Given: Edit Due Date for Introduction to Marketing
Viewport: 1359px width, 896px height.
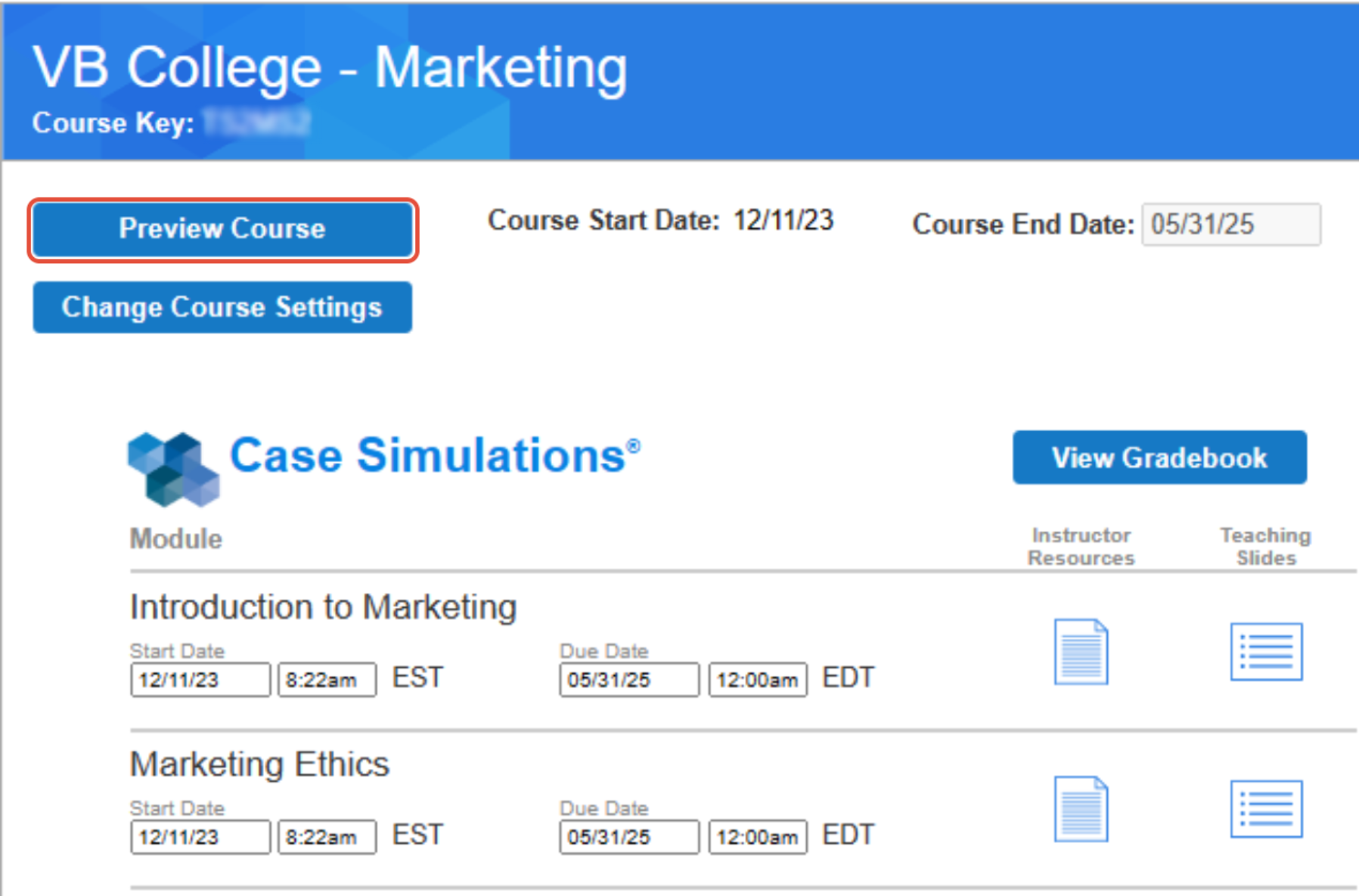Looking at the screenshot, I should click(628, 679).
